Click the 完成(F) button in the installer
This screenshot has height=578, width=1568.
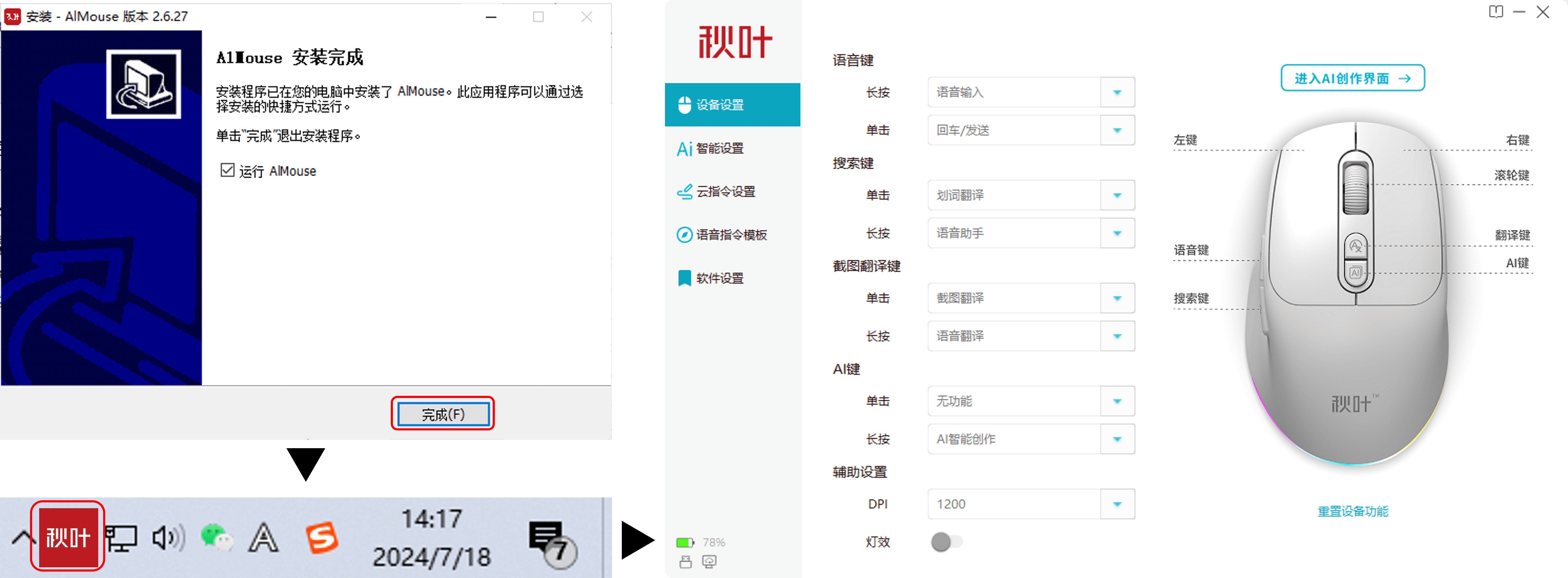point(443,414)
